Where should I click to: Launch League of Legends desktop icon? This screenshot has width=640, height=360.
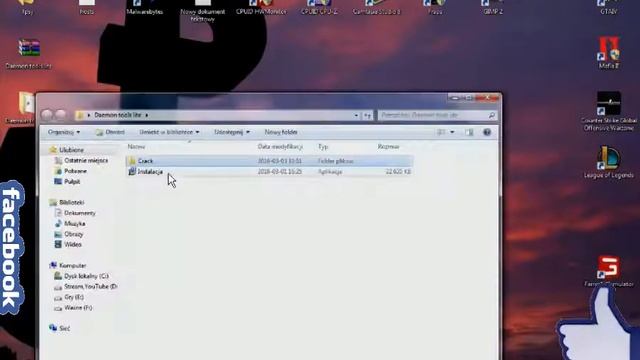tap(609, 162)
